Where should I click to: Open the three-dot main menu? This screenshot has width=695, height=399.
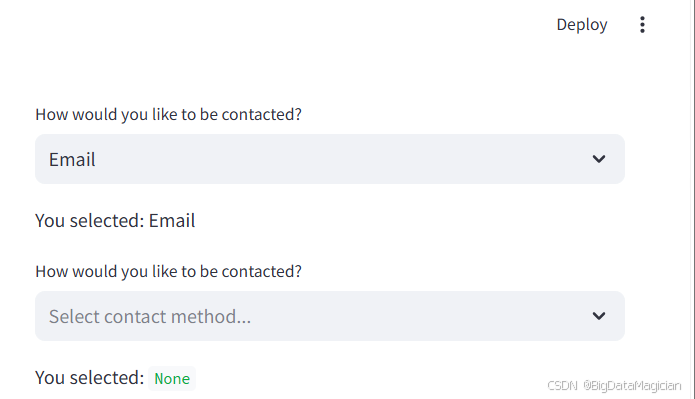642,25
